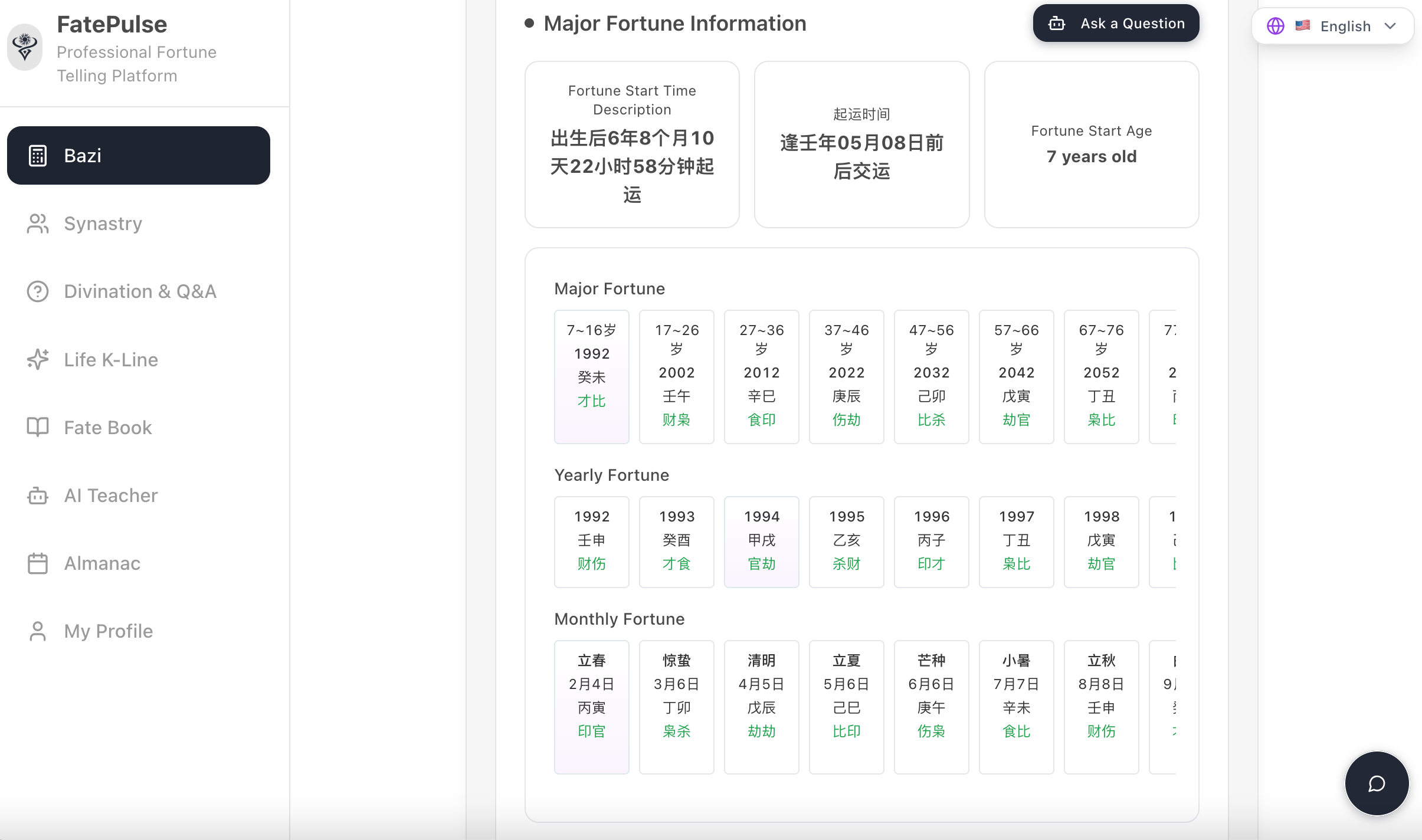Choose the 47~56岁 2032 己卯 fortune period
The height and width of the screenshot is (840, 1422).
click(931, 376)
